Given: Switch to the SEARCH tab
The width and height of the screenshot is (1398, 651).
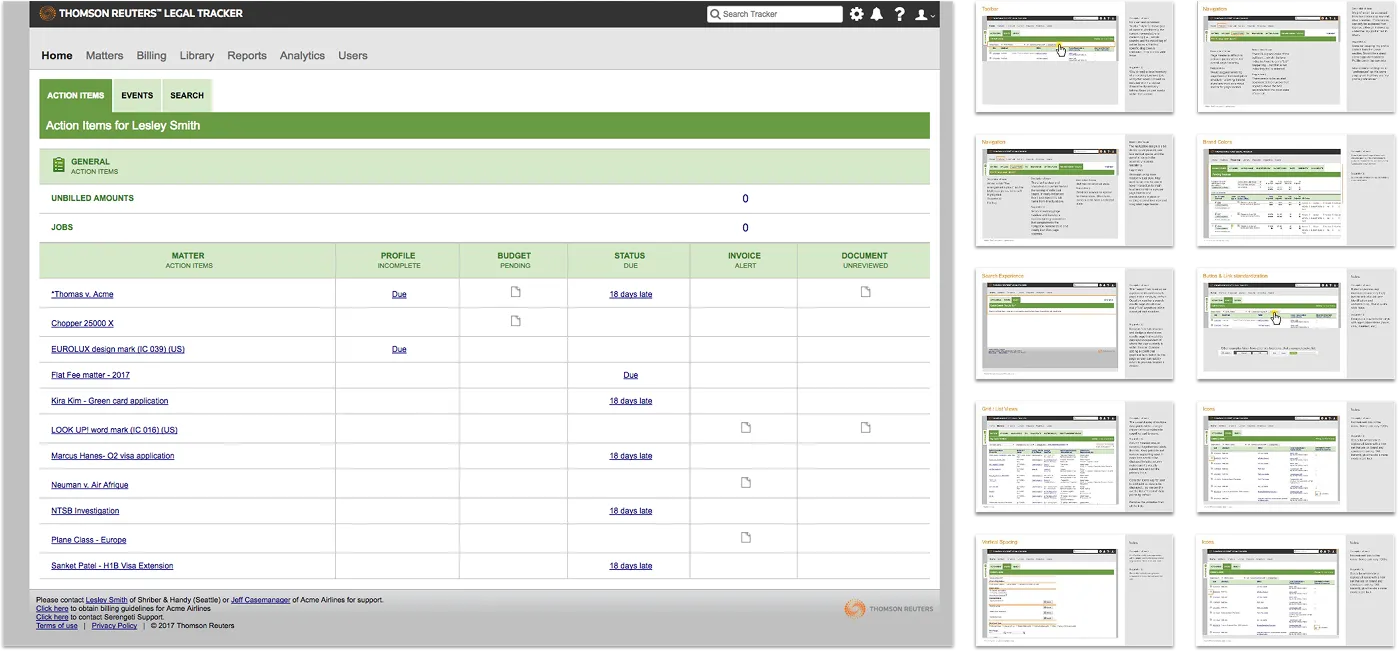Looking at the screenshot, I should tap(186, 95).
